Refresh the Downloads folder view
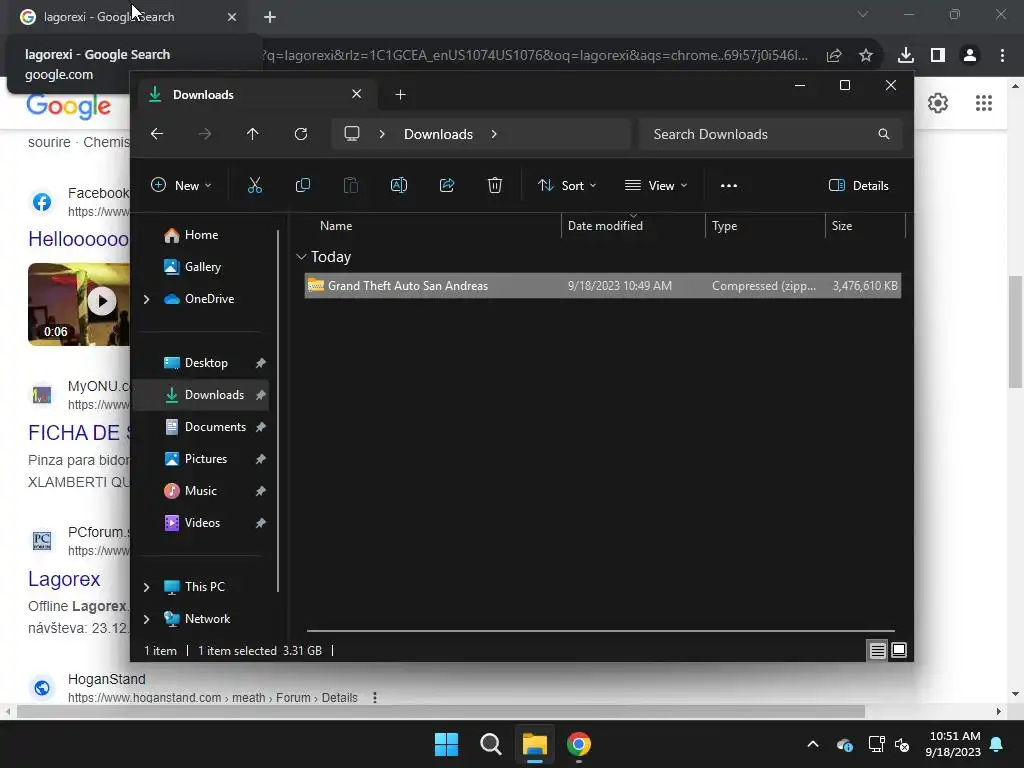Image resolution: width=1024 pixels, height=768 pixels. pos(301,134)
